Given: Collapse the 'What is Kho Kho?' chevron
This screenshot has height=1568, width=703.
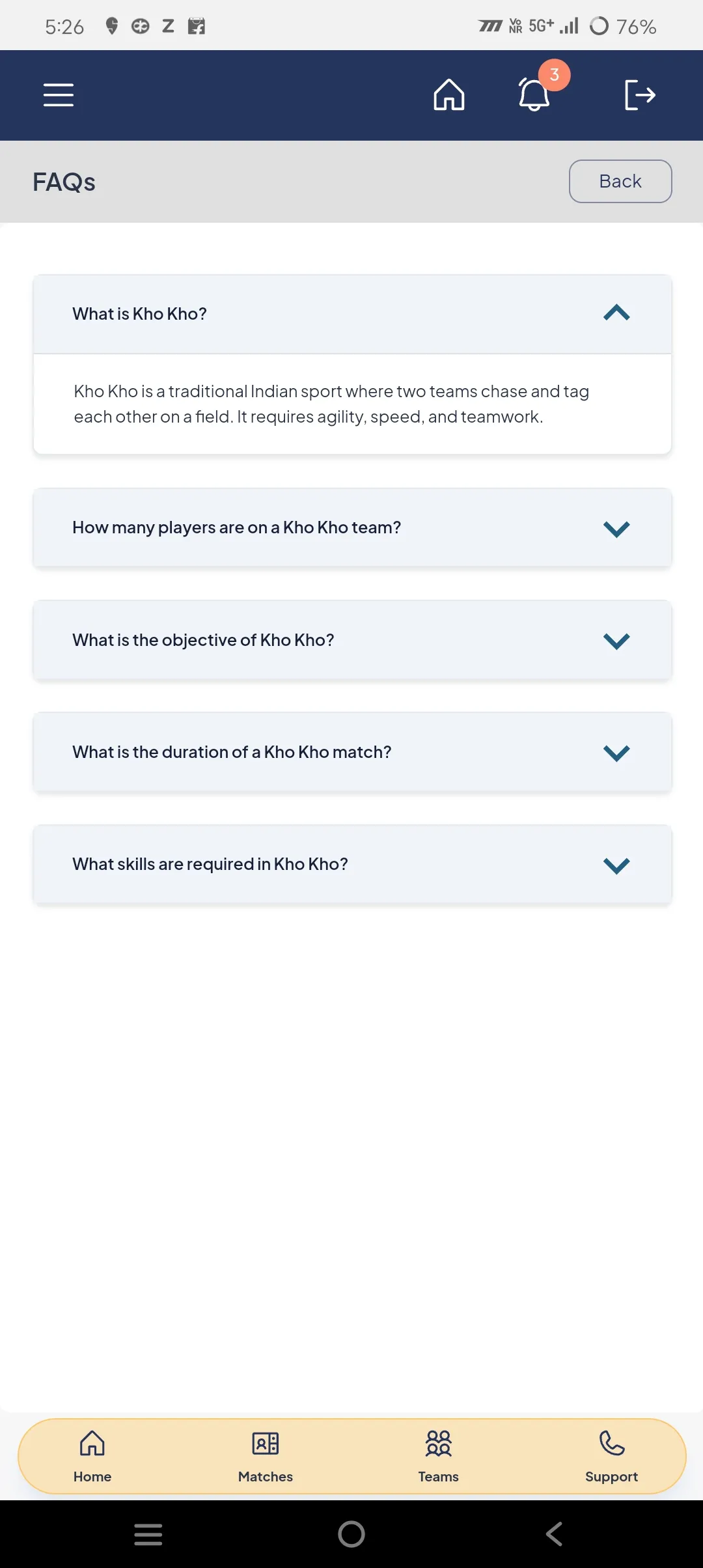Looking at the screenshot, I should [616, 313].
